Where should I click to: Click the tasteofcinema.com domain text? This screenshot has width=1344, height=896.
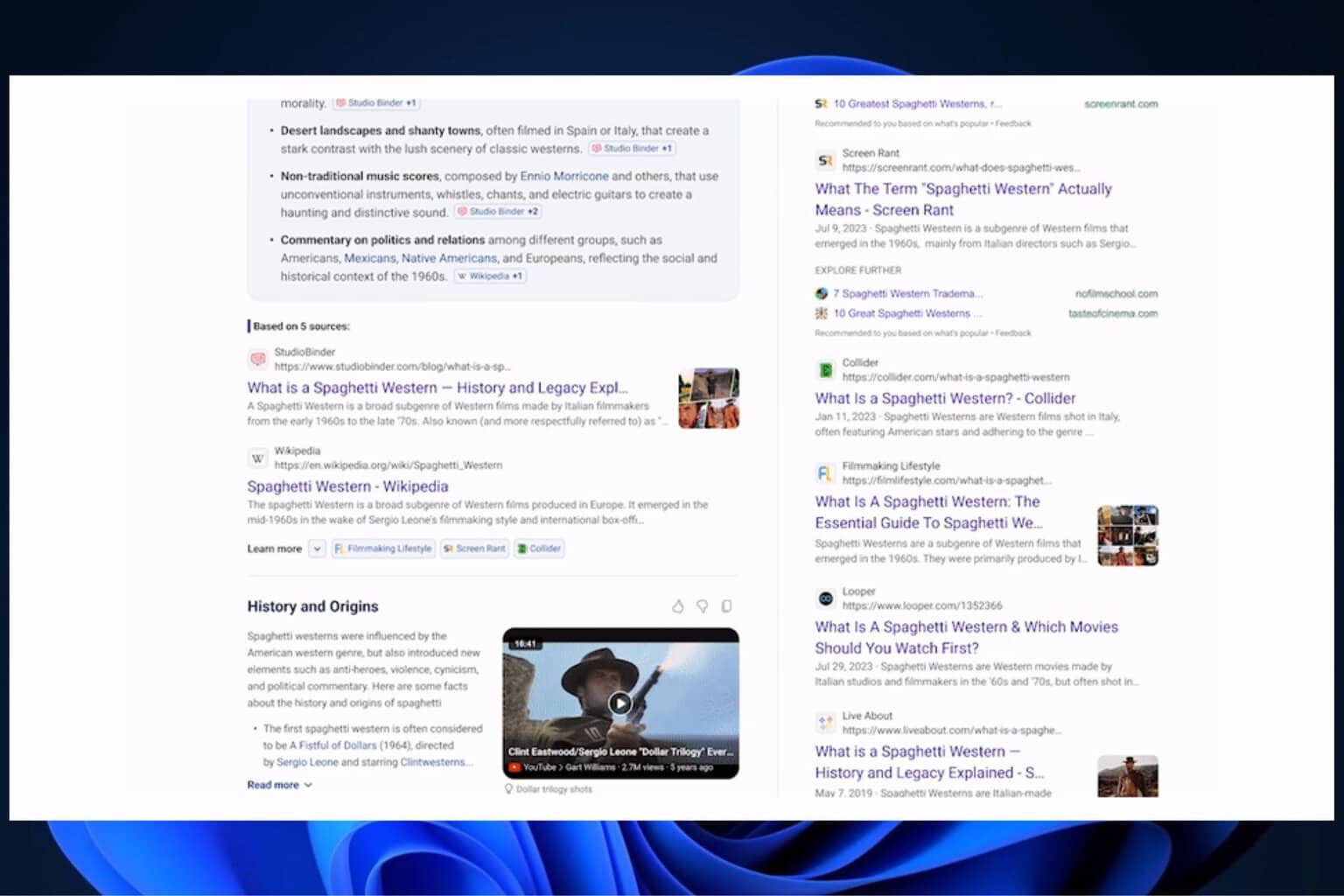[x=1113, y=313]
